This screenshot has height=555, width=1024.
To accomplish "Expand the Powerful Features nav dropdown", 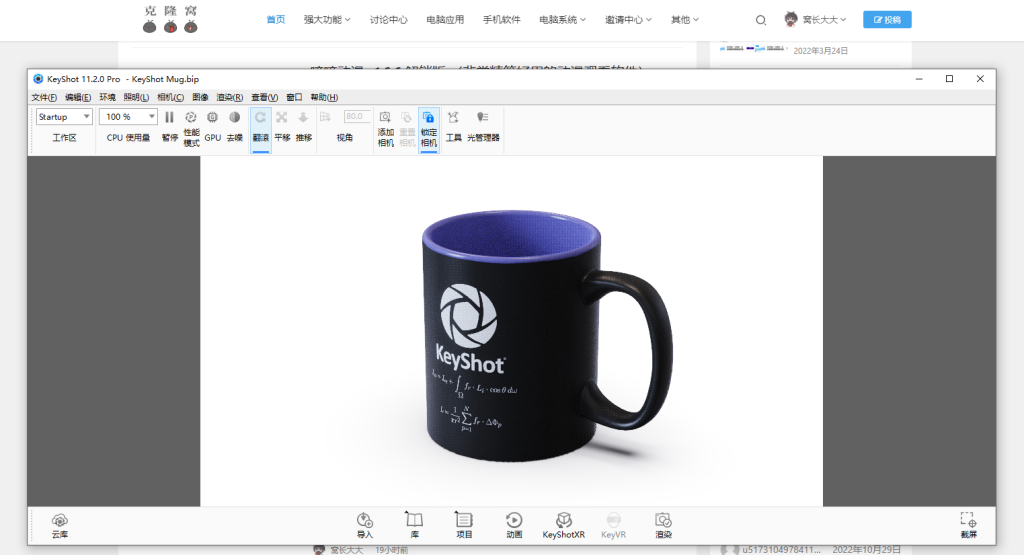I will pyautogui.click(x=327, y=20).
